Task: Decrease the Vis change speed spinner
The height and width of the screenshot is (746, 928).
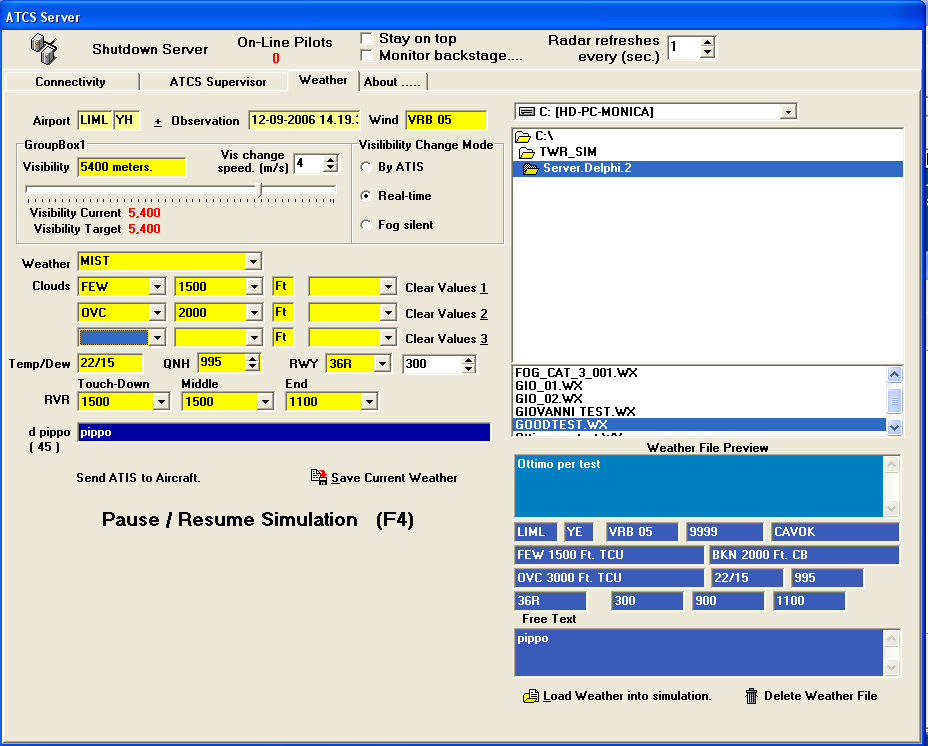Action: [x=331, y=168]
